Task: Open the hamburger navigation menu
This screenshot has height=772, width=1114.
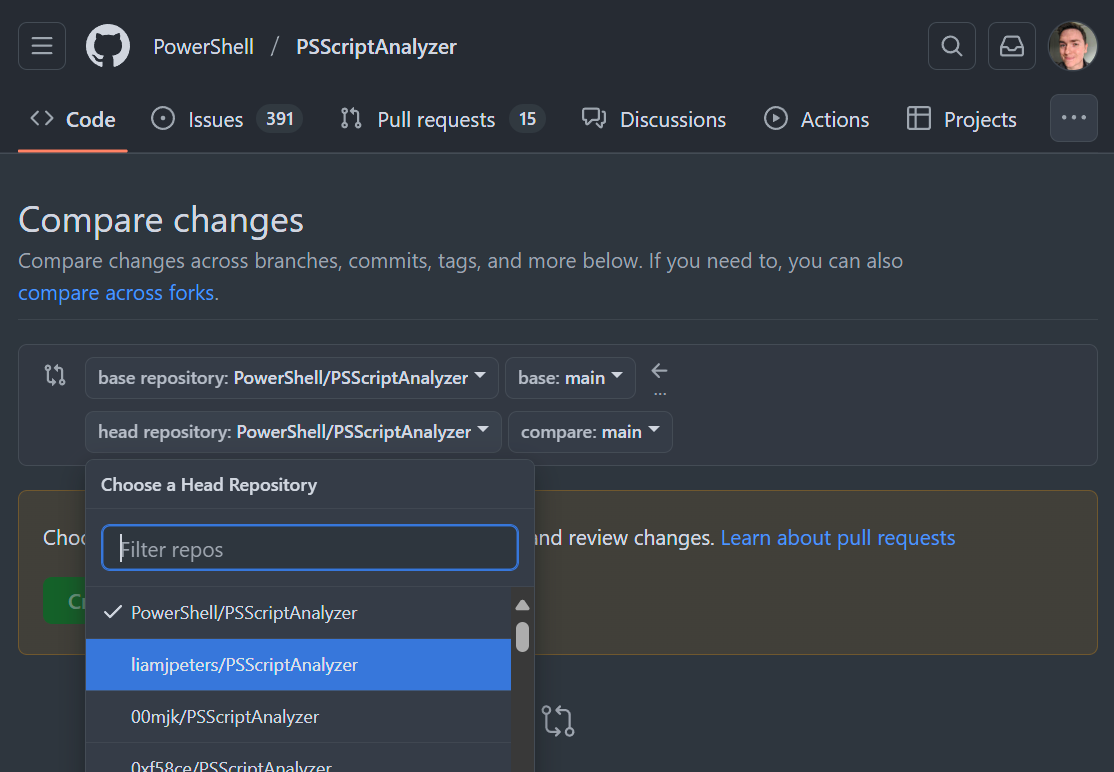Action: 42,46
